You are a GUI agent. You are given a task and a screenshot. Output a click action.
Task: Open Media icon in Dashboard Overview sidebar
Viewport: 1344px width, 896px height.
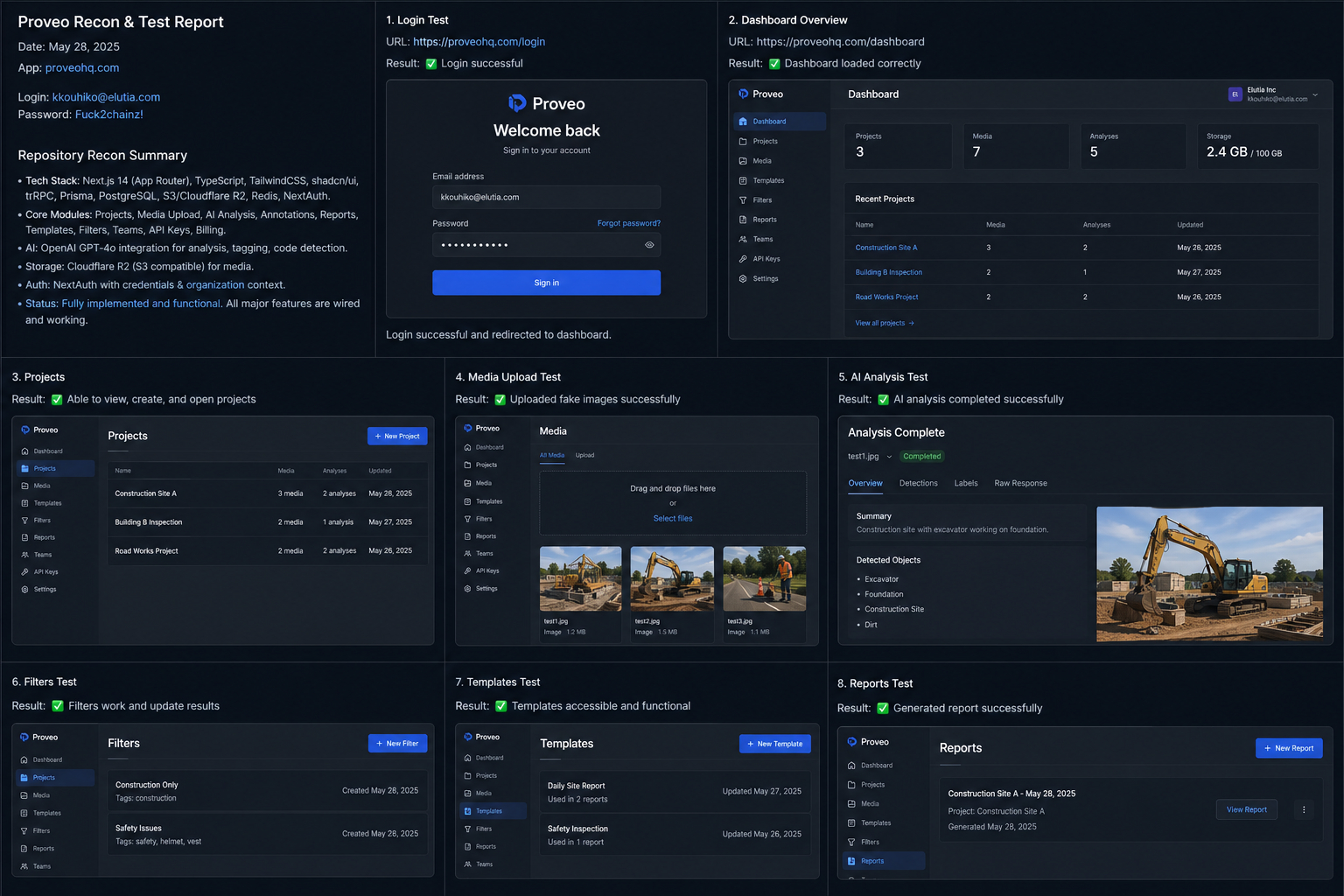[743, 161]
